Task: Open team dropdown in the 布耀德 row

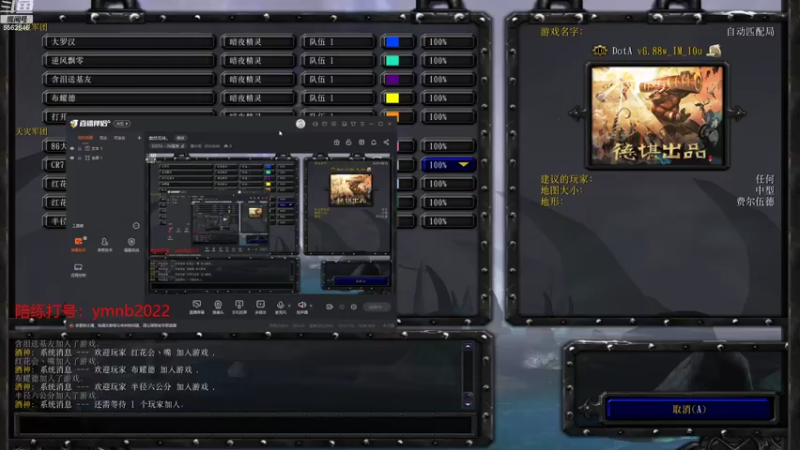Action: [338, 98]
